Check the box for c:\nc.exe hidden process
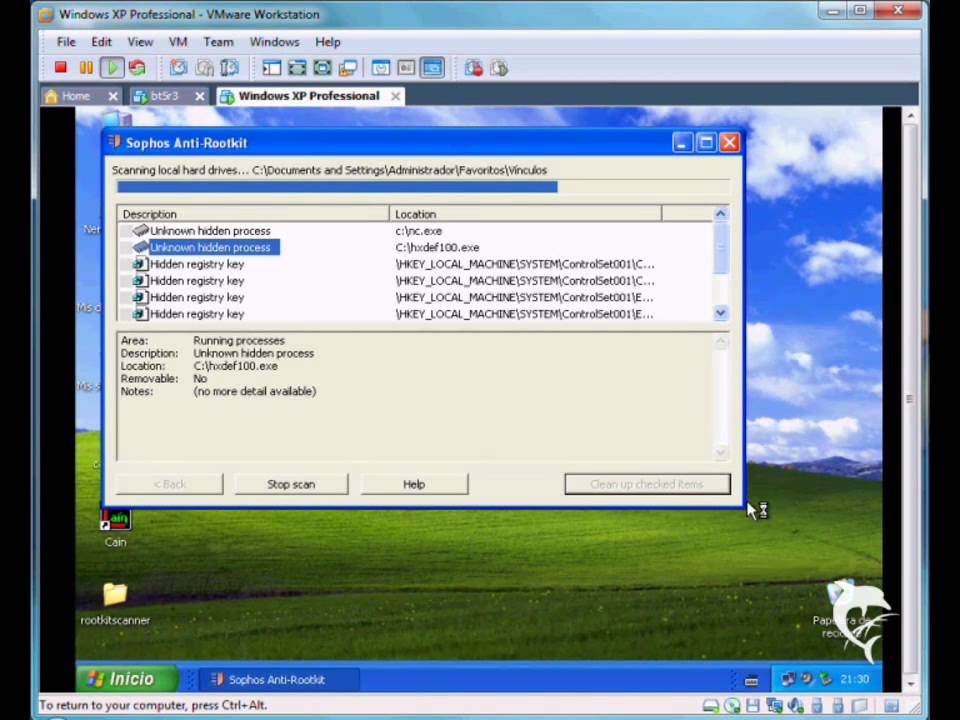 [126, 231]
